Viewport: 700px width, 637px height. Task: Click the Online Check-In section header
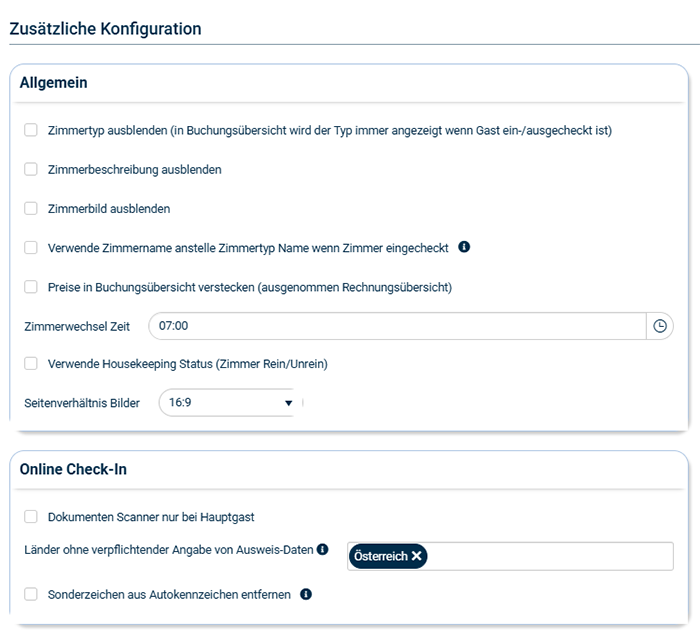73,469
